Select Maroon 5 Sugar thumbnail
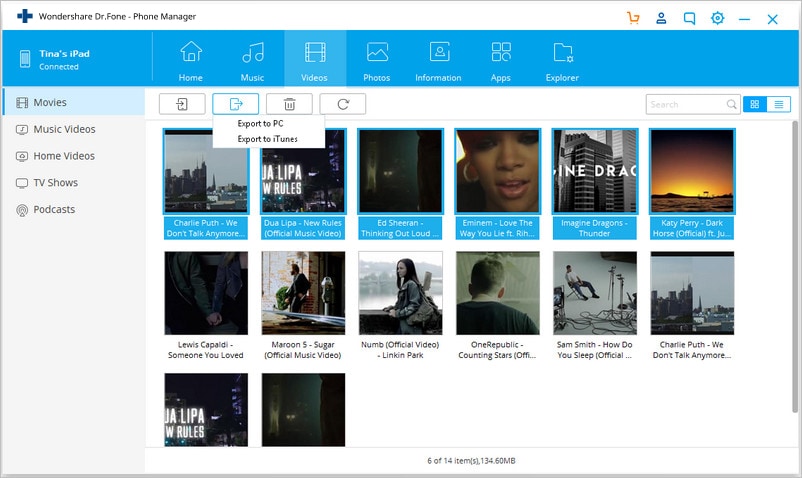 tap(303, 293)
